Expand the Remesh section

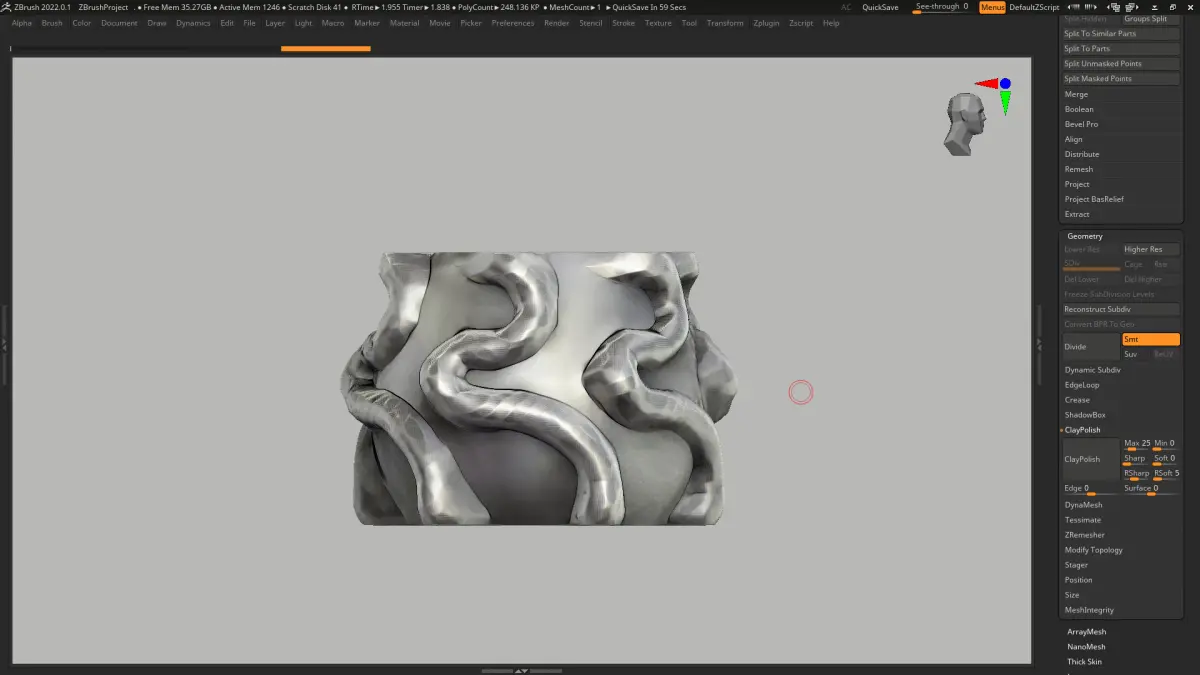coord(1079,169)
